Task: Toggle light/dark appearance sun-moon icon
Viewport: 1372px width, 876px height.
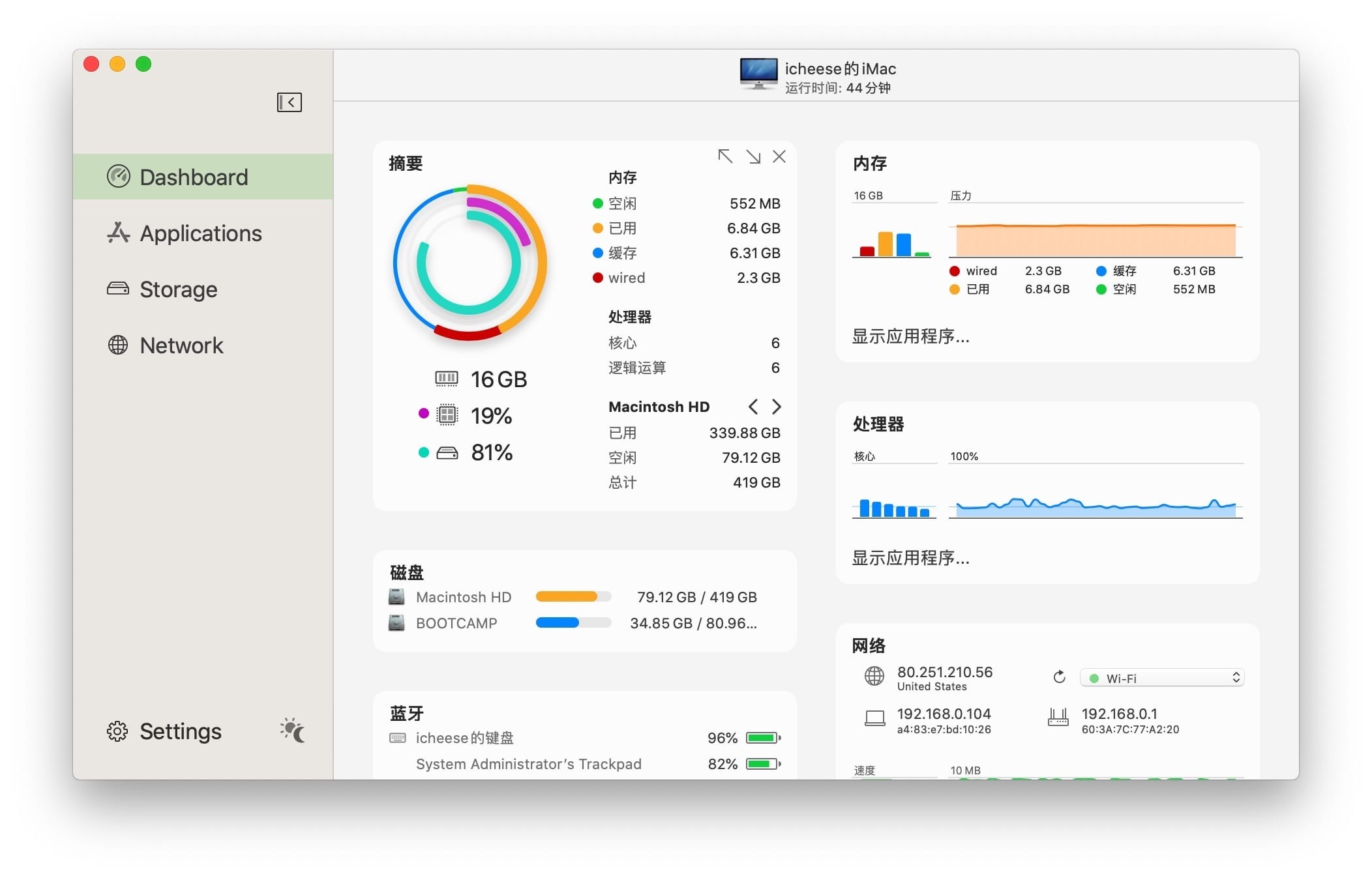Action: tap(292, 731)
